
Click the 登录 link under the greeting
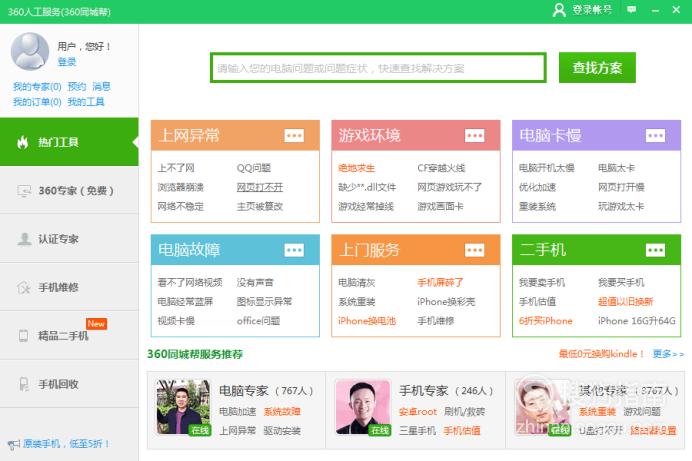(x=67, y=62)
